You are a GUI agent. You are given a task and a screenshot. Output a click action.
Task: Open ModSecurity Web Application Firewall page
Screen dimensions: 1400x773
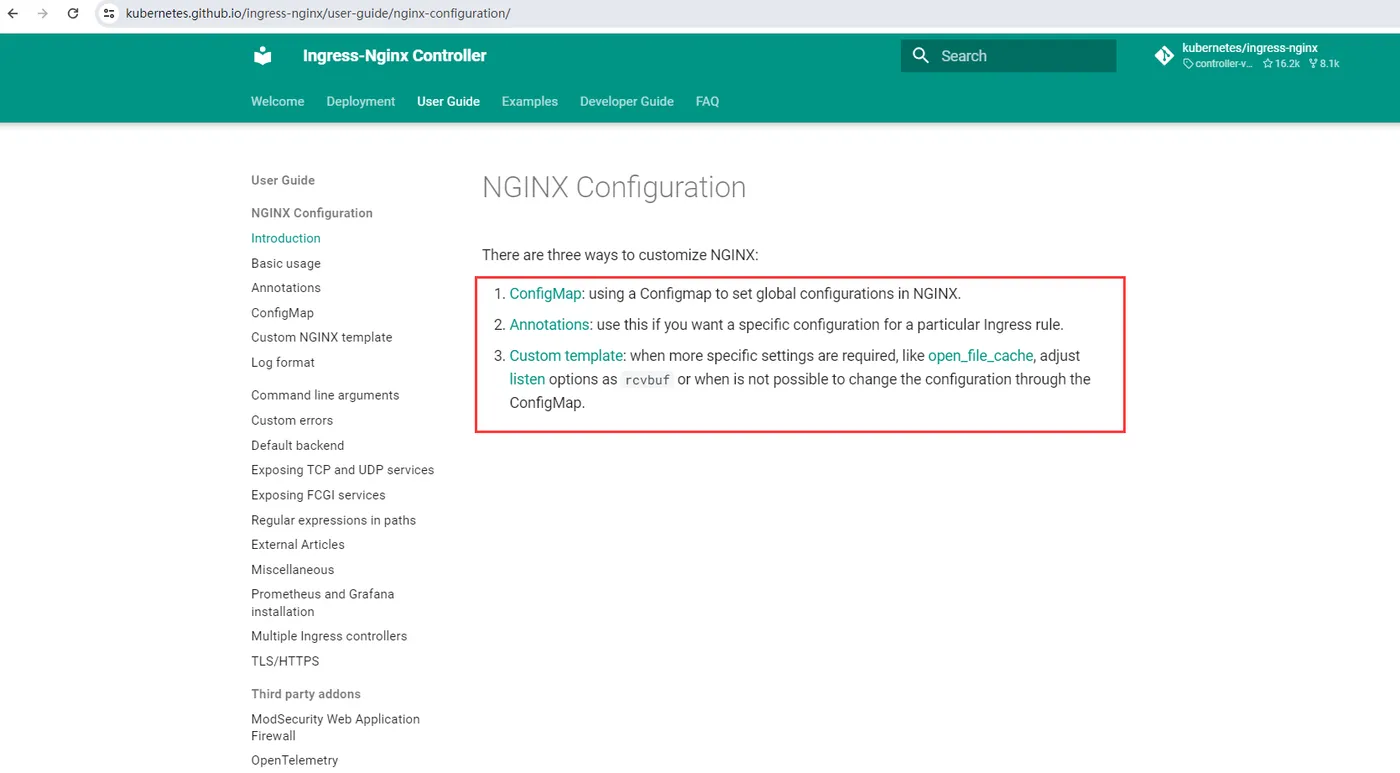336,727
